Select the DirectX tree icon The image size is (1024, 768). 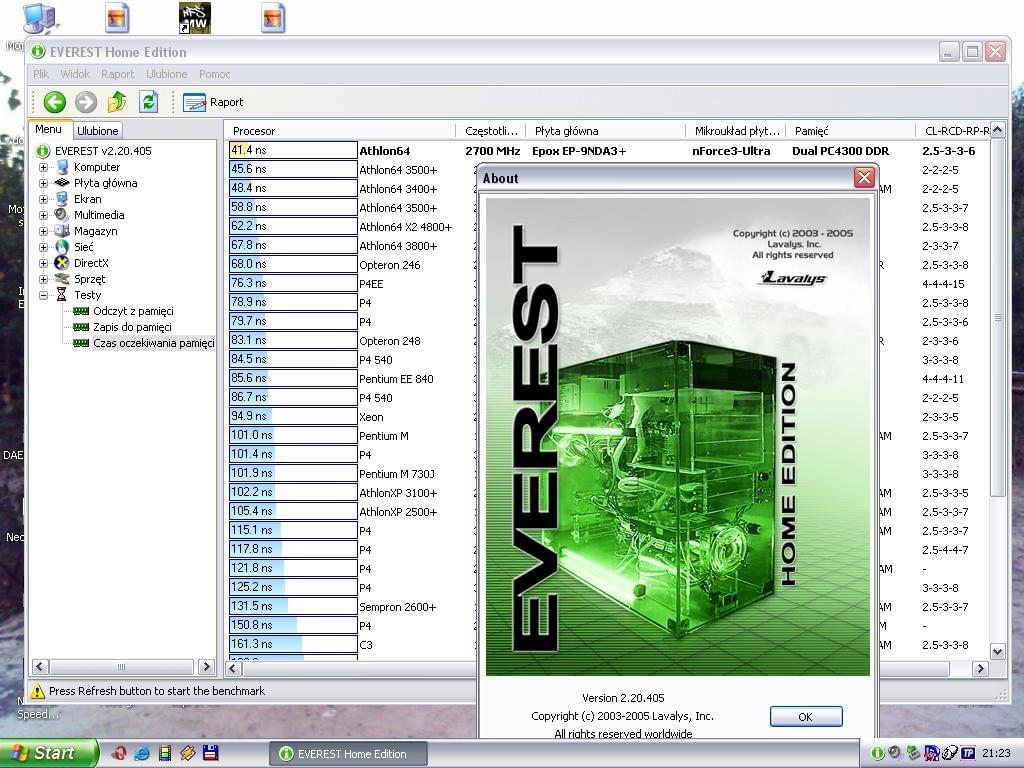click(x=62, y=263)
